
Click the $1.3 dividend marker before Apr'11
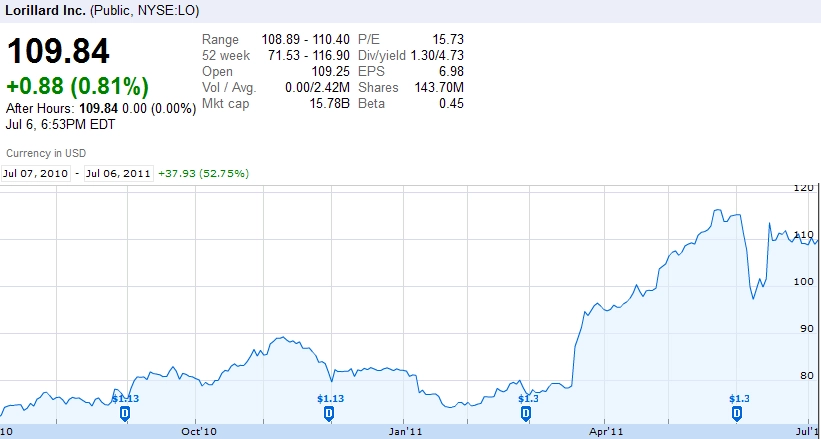click(x=526, y=414)
